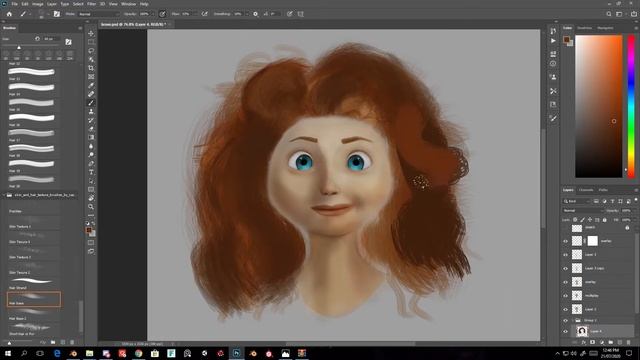Enable airbrush style build-up effects
Image resolution: width=640 pixels, height=360 pixels.
point(204,14)
